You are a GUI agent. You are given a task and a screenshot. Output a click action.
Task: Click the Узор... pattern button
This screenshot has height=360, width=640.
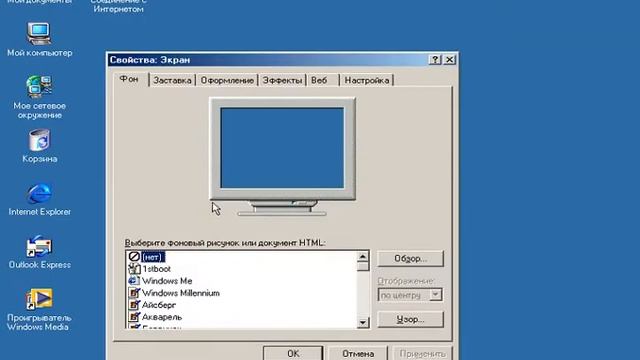[x=410, y=320]
